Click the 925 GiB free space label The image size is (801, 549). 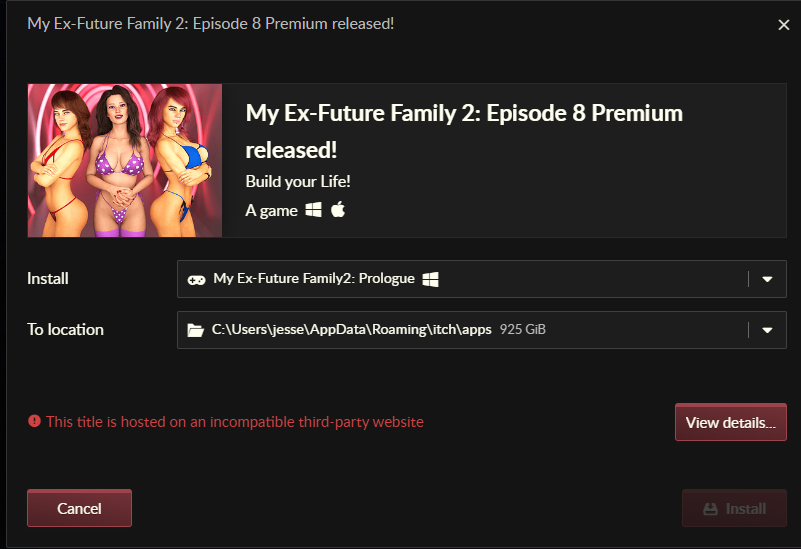coord(523,329)
